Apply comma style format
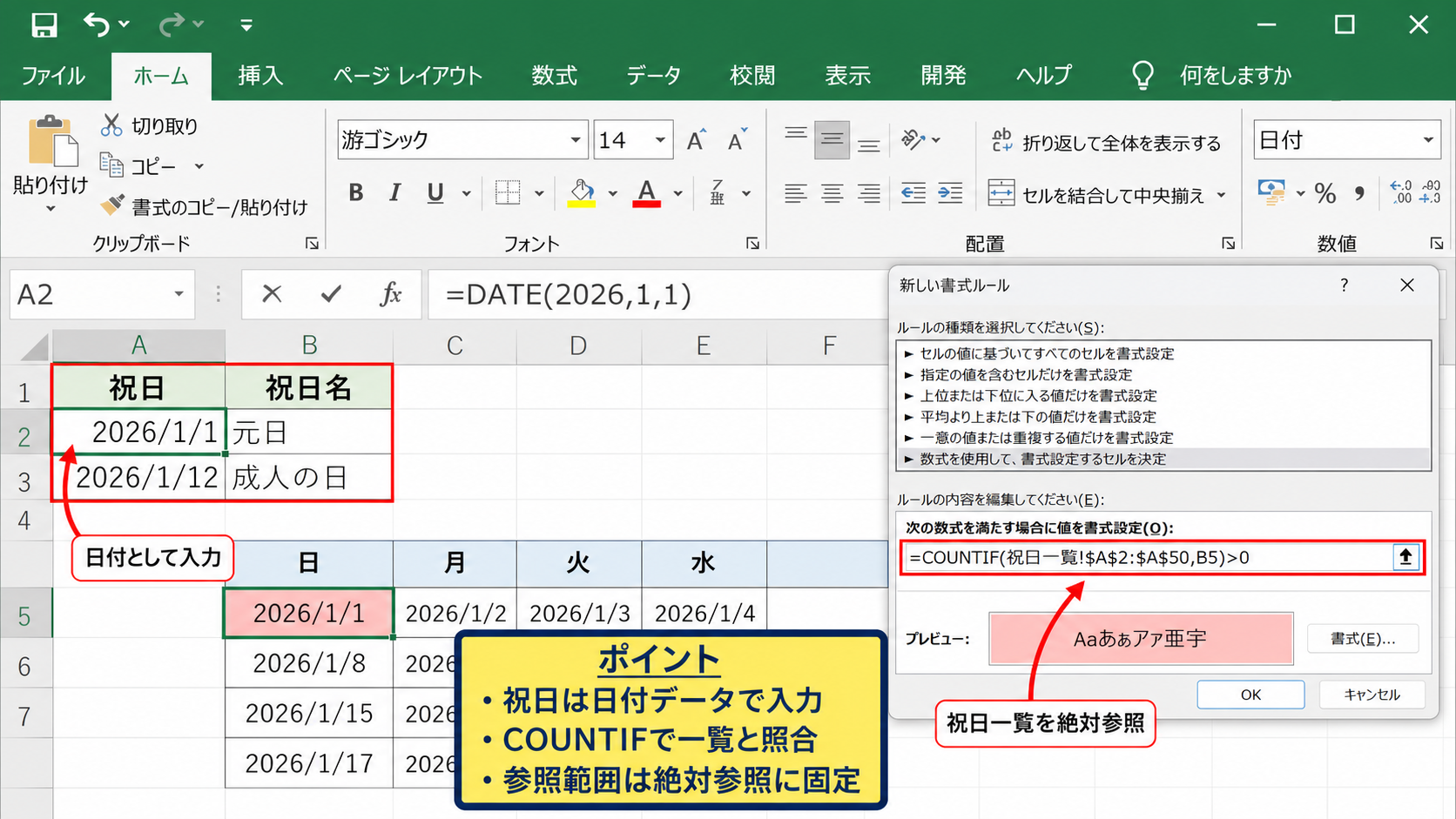Image resolution: width=1456 pixels, height=819 pixels. point(1360,193)
